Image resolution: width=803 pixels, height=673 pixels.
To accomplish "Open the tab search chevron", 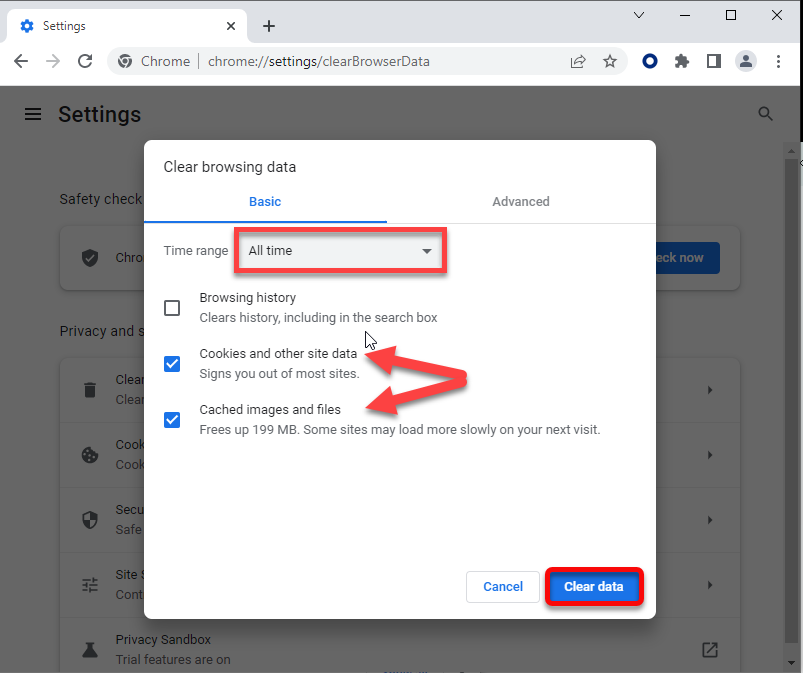I will pyautogui.click(x=640, y=15).
